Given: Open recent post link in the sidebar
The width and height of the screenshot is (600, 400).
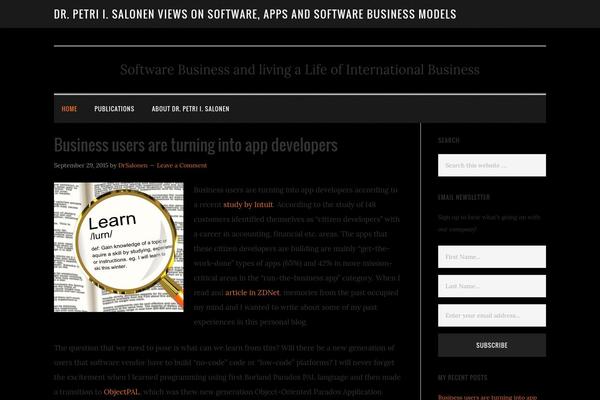Looking at the screenshot, I should pyautogui.click(x=488, y=397).
